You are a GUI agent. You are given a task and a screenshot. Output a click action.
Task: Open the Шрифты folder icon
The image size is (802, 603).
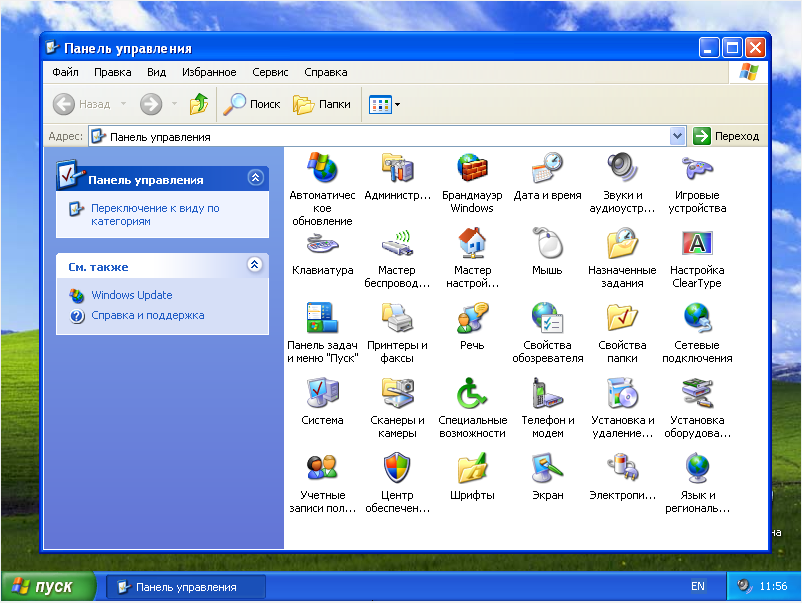(x=472, y=468)
